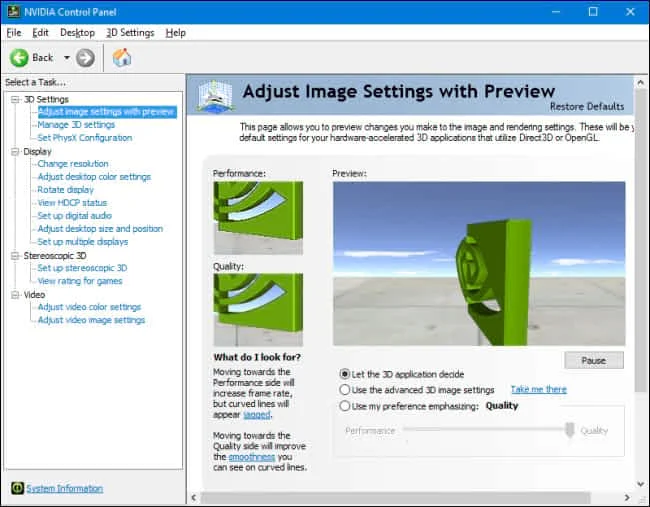This screenshot has height=507, width=650.
Task: Click the Forward arrow icon
Action: pyautogui.click(x=85, y=58)
